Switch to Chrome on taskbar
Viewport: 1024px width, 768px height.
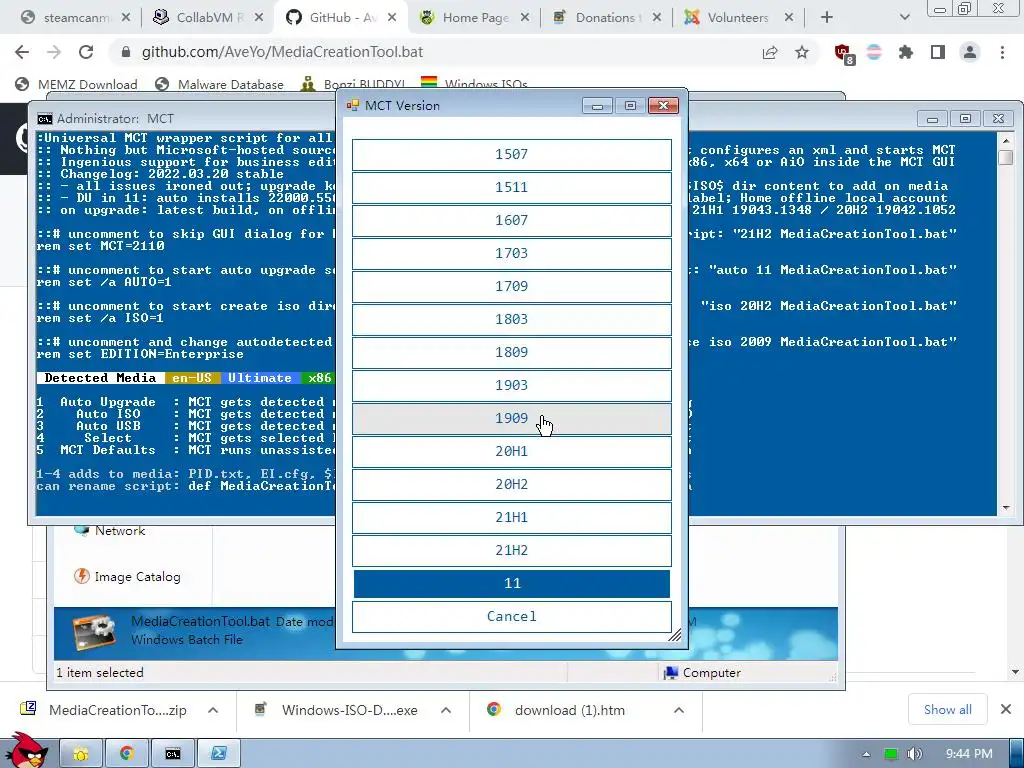click(x=127, y=754)
